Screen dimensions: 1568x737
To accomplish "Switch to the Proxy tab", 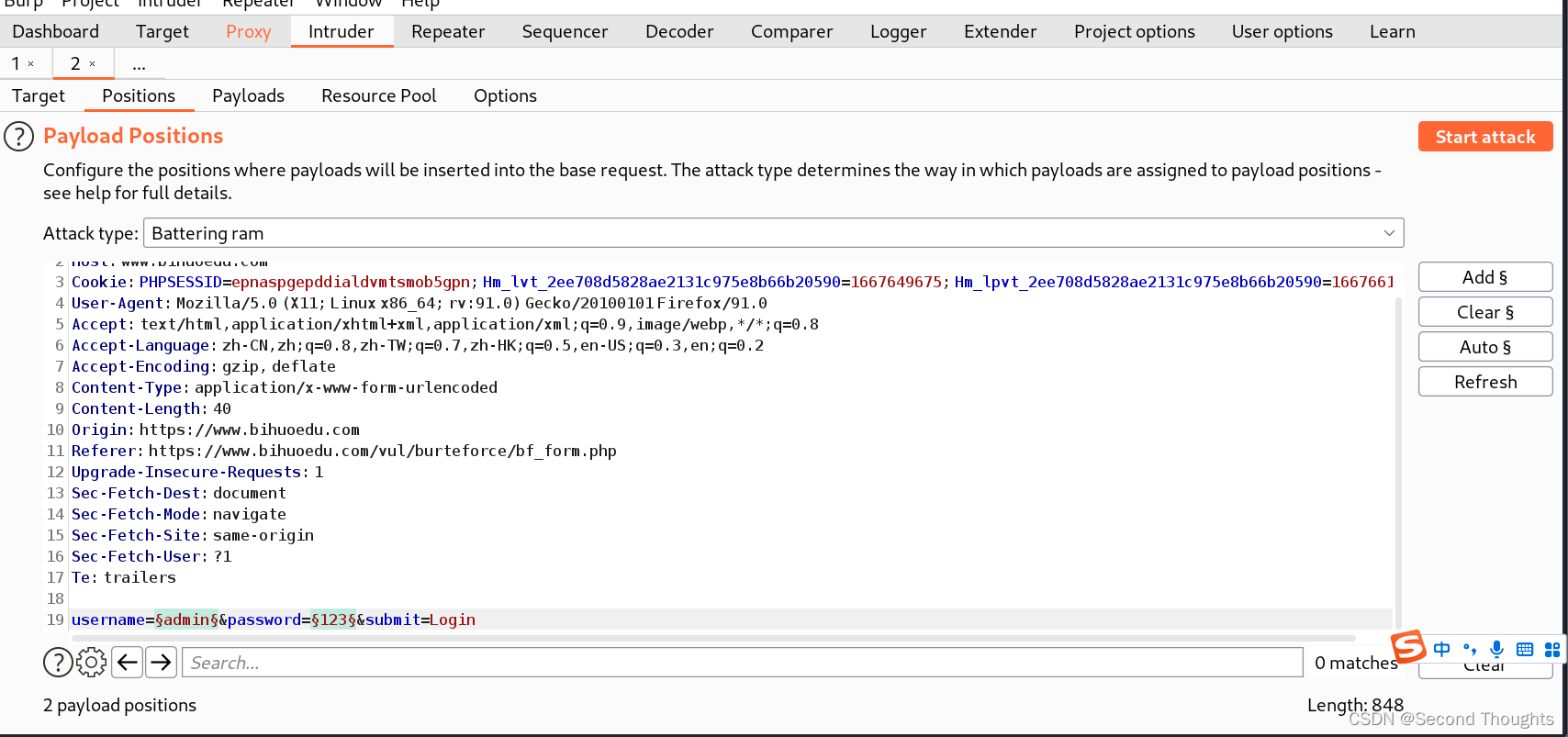I will [249, 31].
